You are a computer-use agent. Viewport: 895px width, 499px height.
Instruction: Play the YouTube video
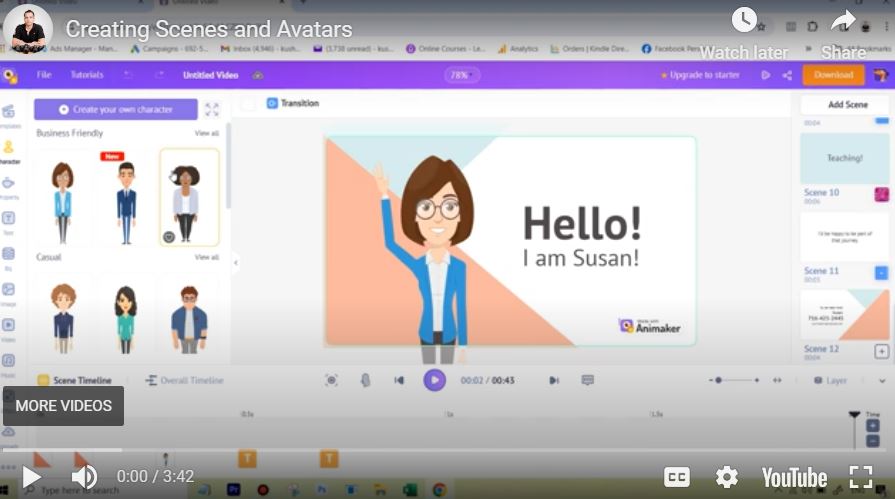point(31,477)
